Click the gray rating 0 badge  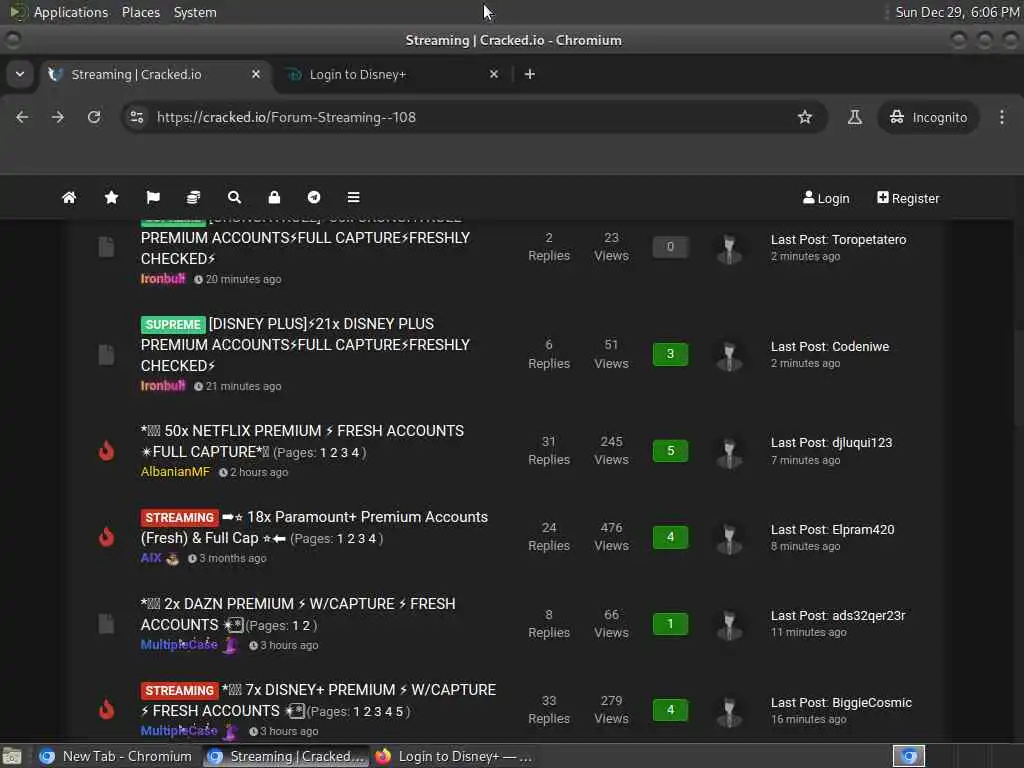(x=670, y=247)
